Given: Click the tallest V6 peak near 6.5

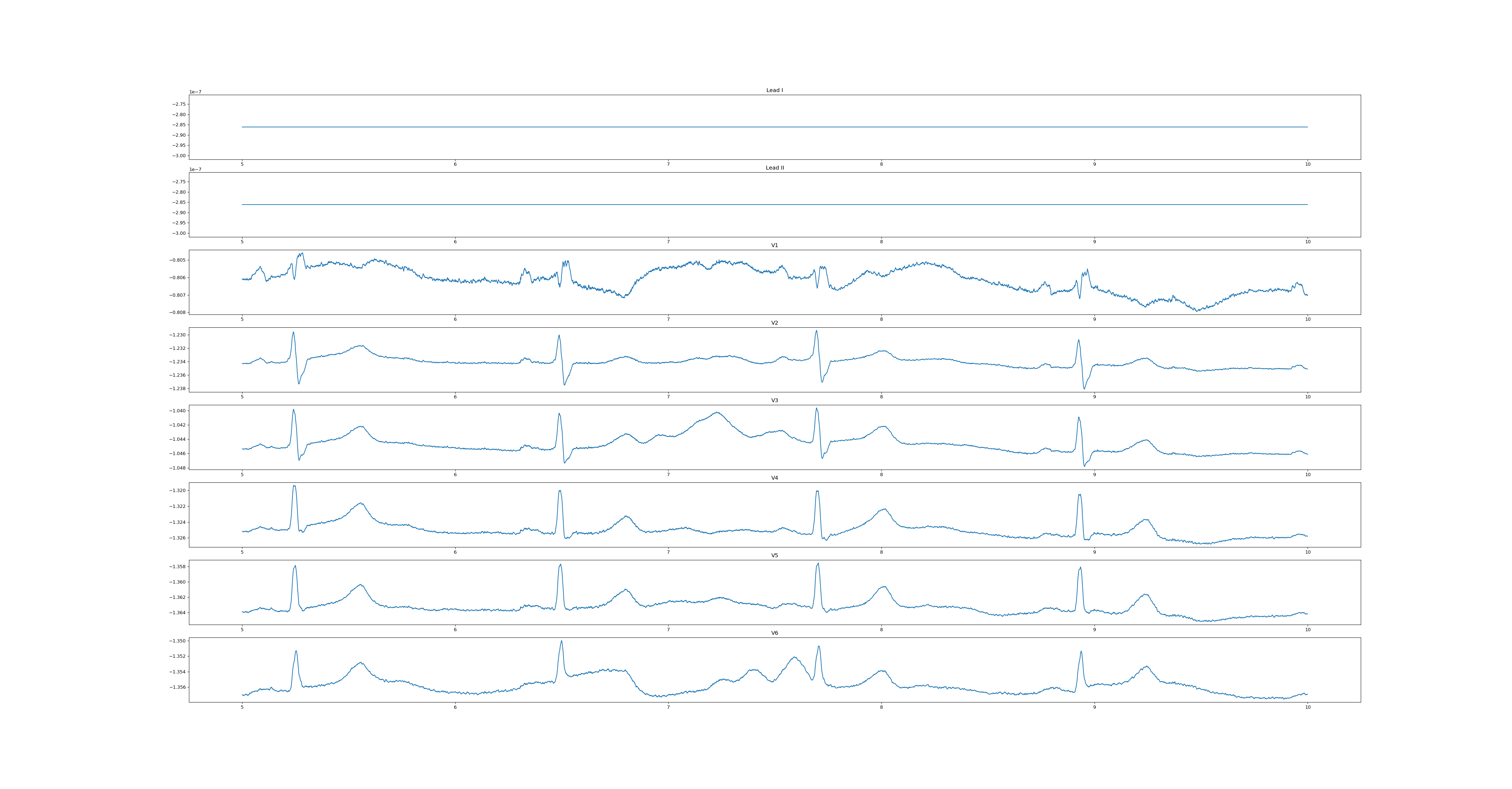Looking at the screenshot, I should 562,641.
